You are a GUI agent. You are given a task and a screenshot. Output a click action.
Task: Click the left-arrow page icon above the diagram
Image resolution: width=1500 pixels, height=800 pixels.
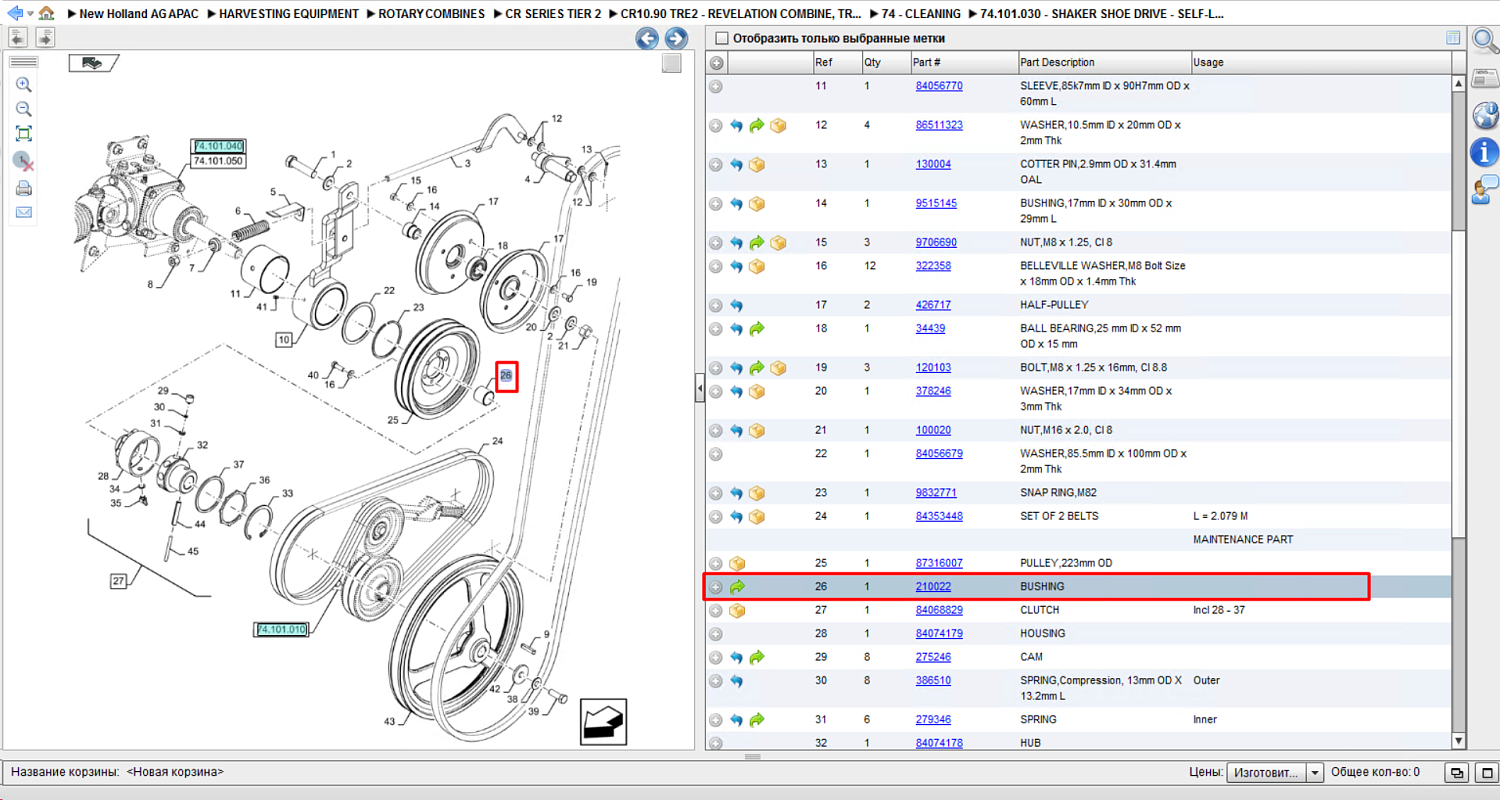coord(18,38)
